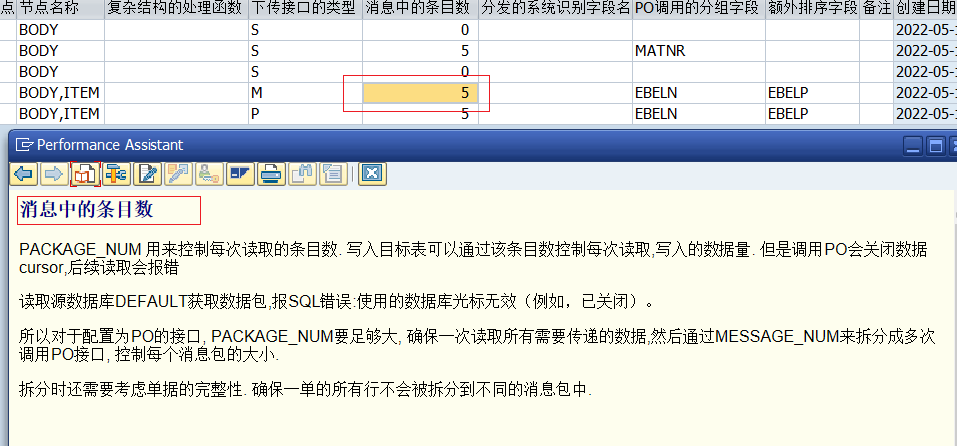957x446 pixels.
Task: Click EBELP cell in the P row
Action: pos(812,113)
